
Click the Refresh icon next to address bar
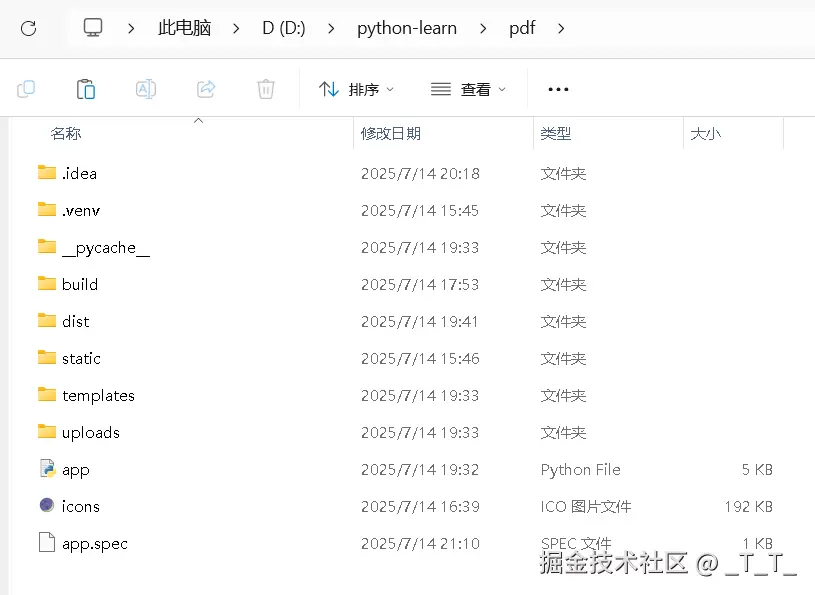28,28
